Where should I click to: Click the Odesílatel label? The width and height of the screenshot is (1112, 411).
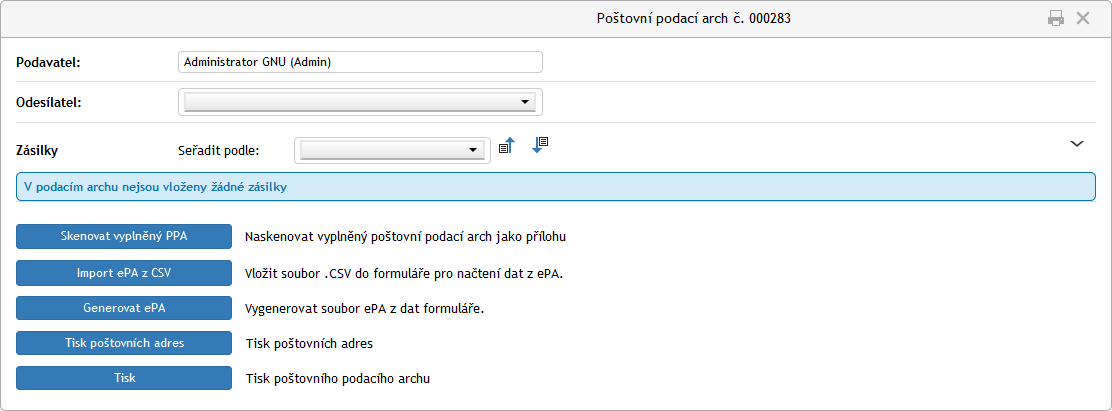coord(49,102)
